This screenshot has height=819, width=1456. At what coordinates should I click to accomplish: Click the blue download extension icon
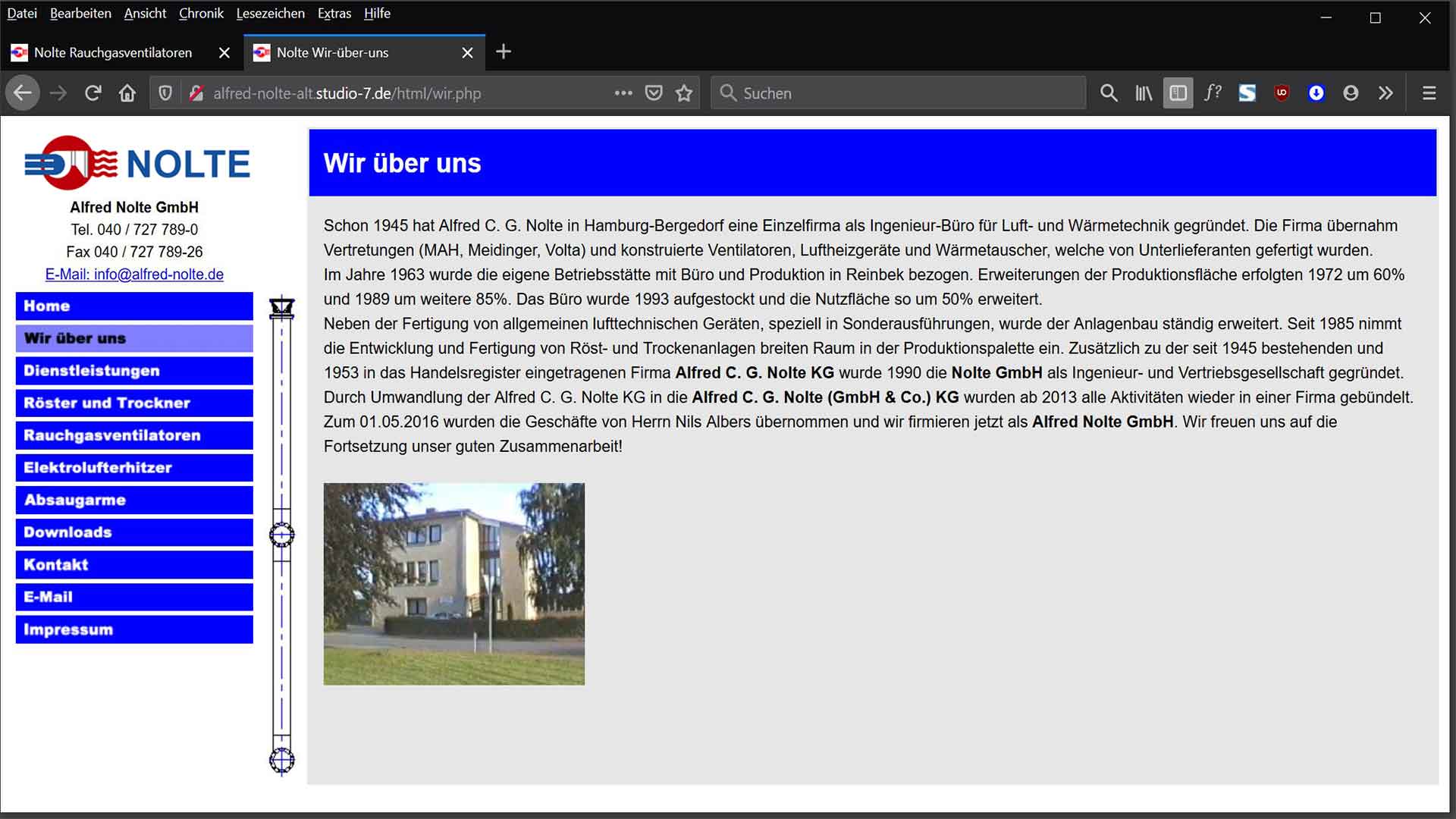pyautogui.click(x=1316, y=93)
